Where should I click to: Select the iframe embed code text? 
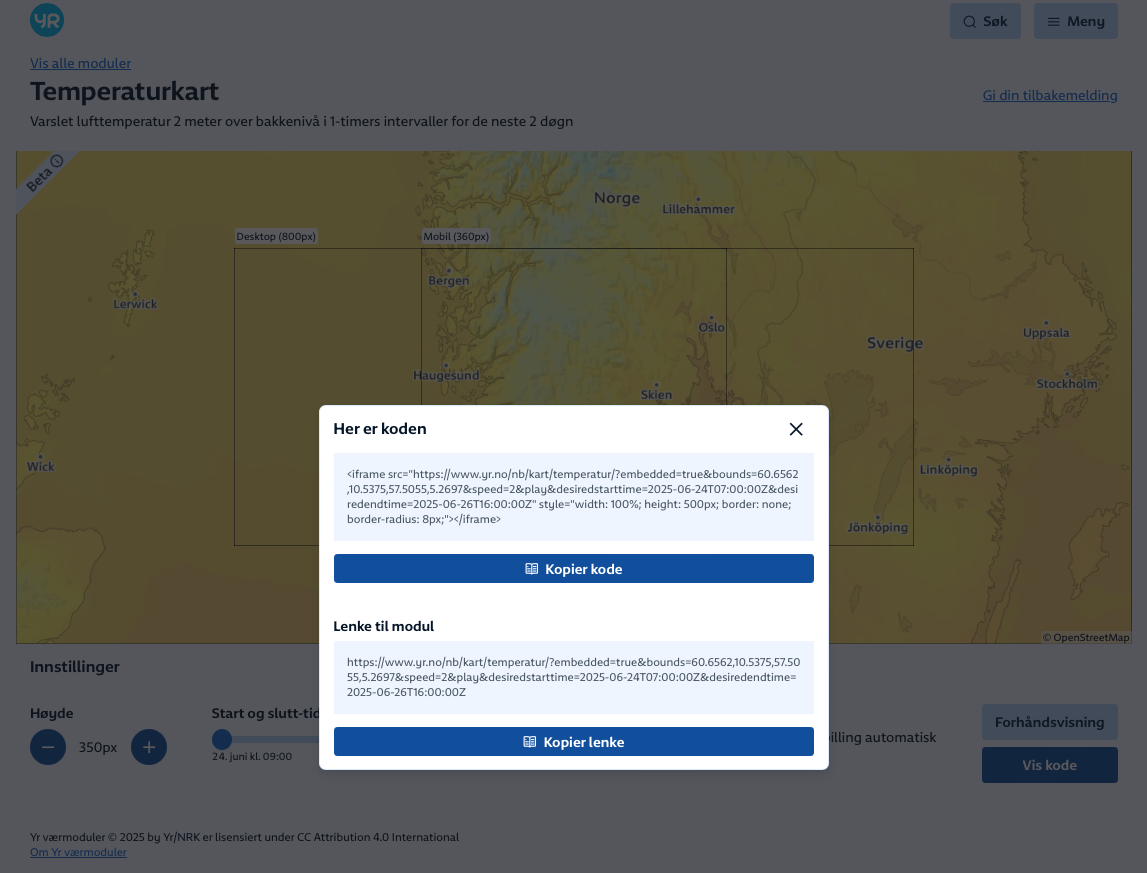click(574, 497)
